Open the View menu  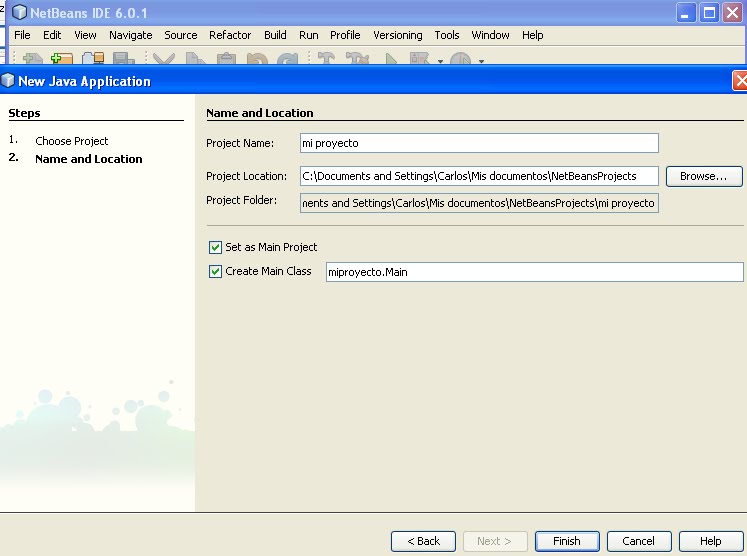85,35
